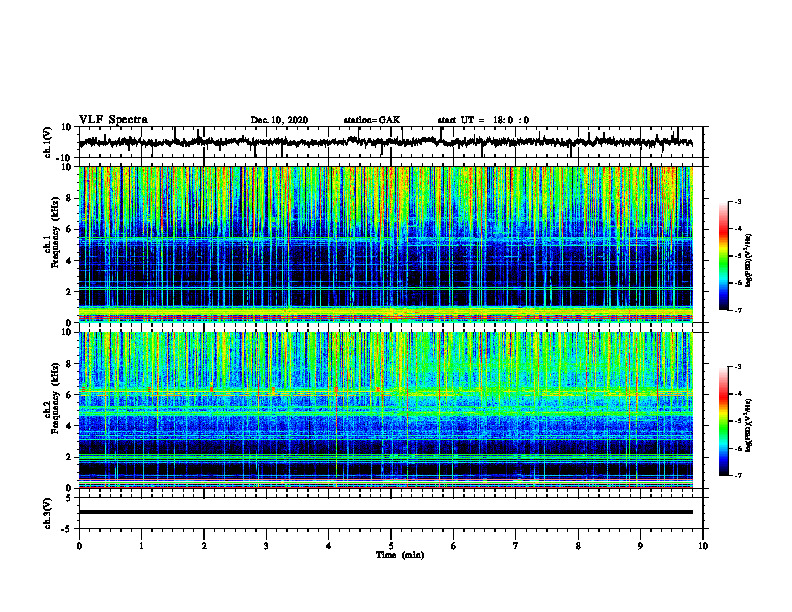Screen dimensions: 792x612
Task: Click time axis tick label "8"
Action: [x=578, y=546]
